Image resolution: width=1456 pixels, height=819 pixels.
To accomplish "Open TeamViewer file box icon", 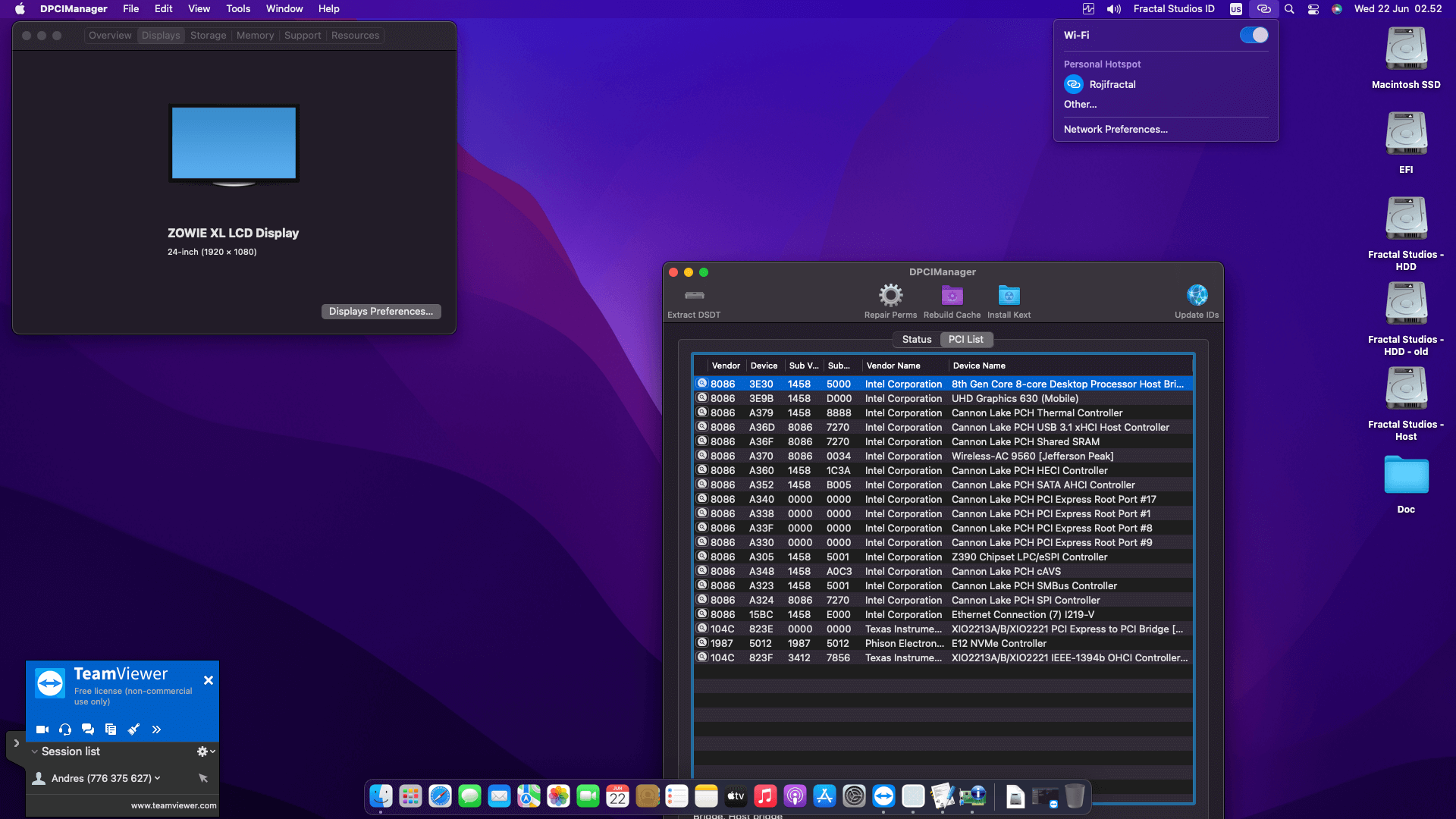I will pyautogui.click(x=111, y=730).
